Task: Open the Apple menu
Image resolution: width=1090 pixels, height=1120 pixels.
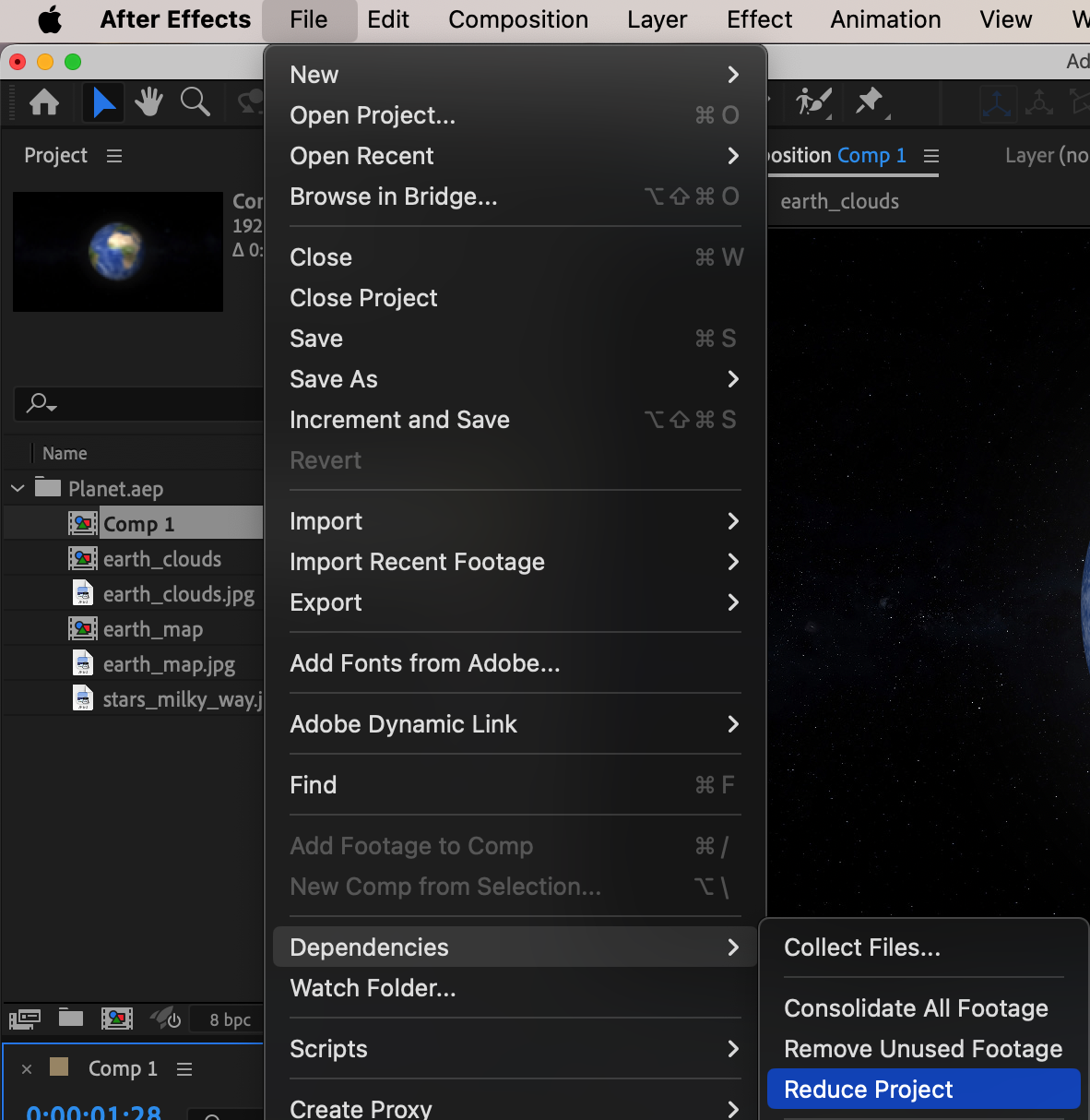Action: pyautogui.click(x=50, y=19)
